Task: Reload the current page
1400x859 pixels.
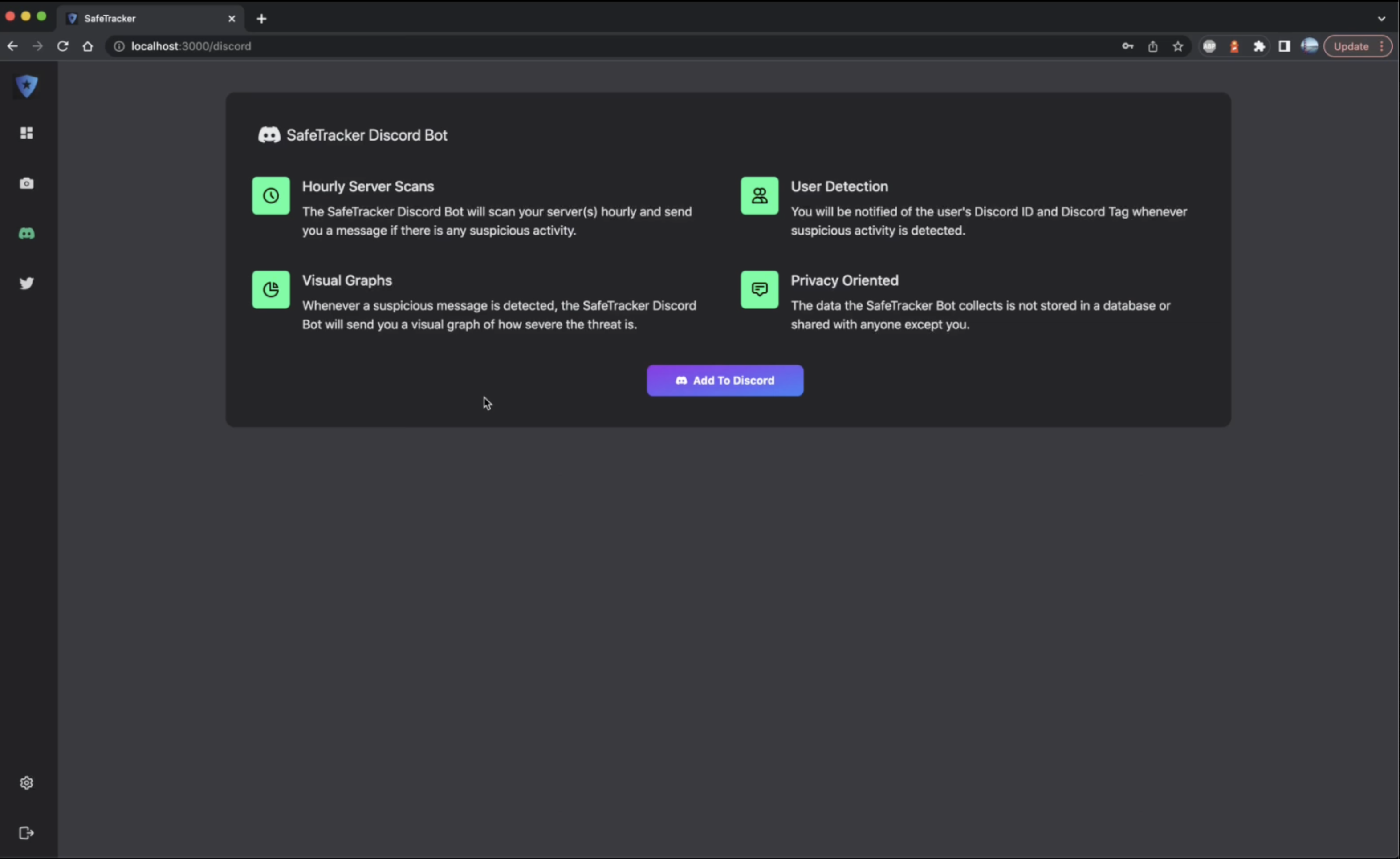Action: click(x=62, y=47)
